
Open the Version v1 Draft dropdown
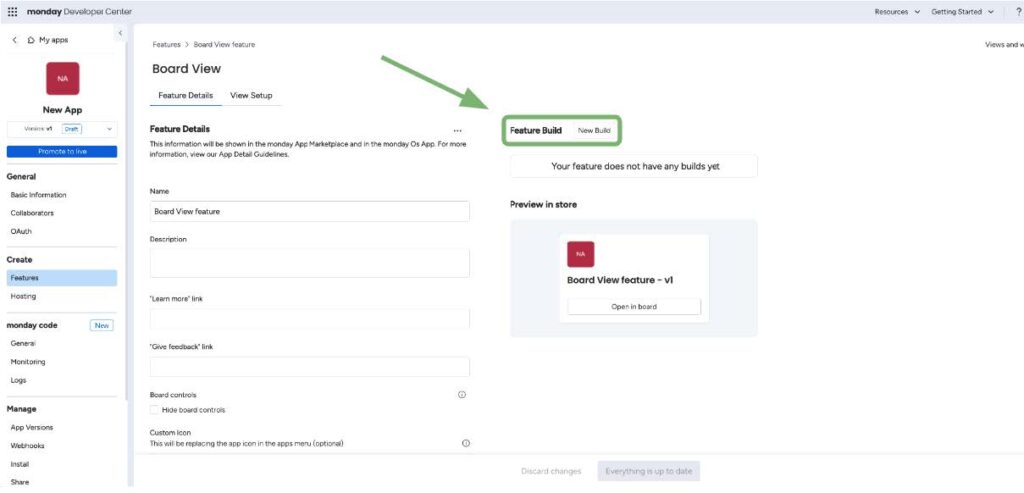pos(62,129)
